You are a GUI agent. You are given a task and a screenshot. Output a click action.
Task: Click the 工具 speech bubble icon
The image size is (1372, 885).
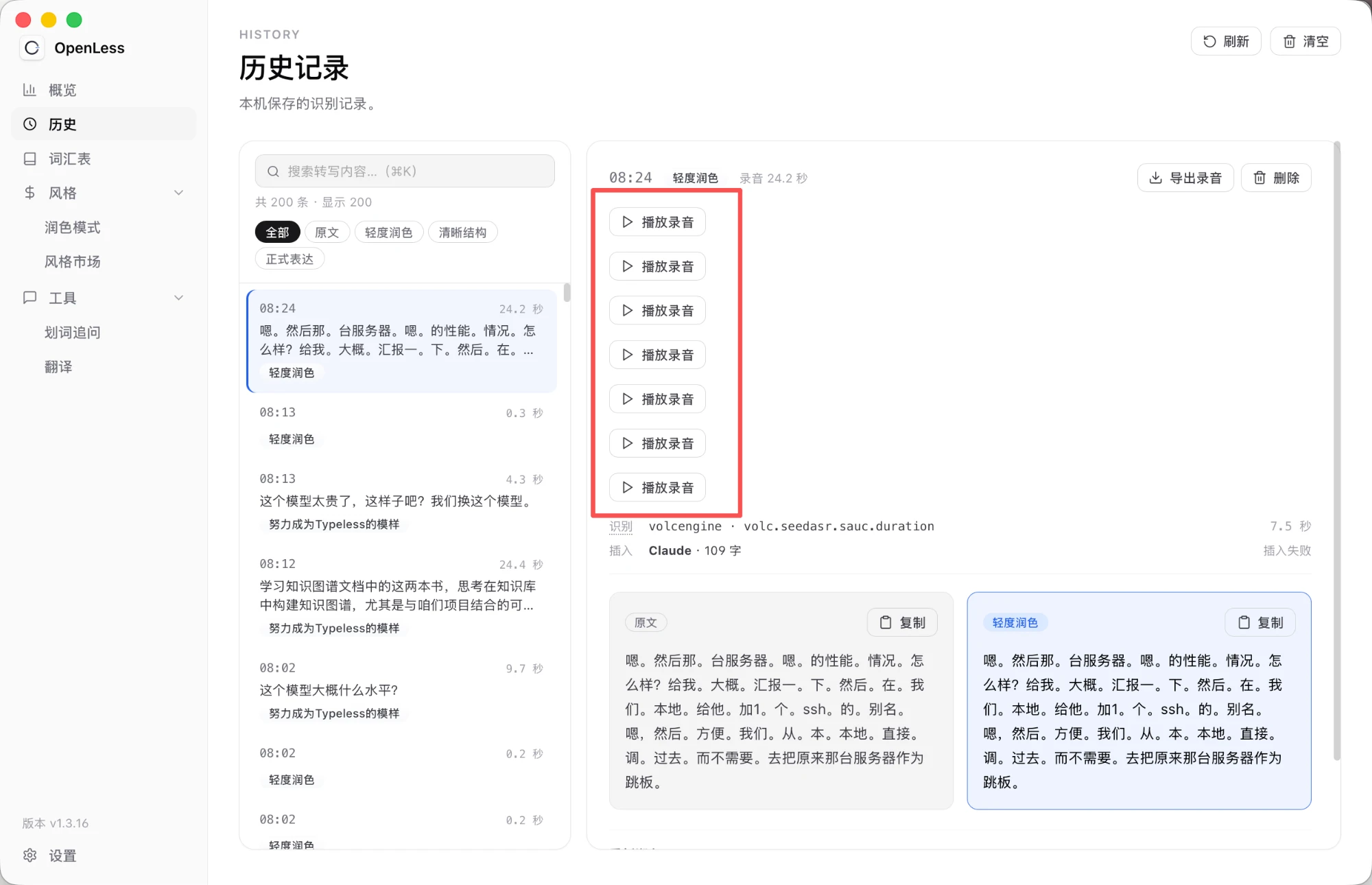[x=29, y=298]
